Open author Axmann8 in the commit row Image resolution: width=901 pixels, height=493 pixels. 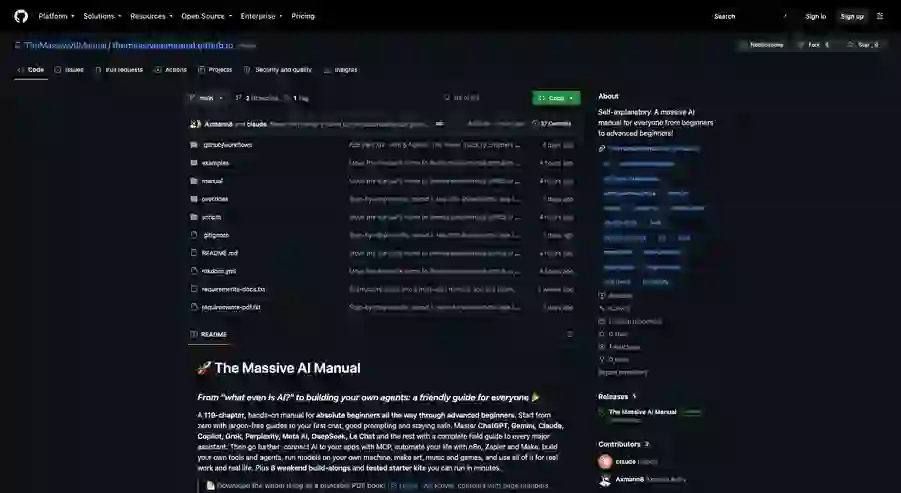click(218, 124)
